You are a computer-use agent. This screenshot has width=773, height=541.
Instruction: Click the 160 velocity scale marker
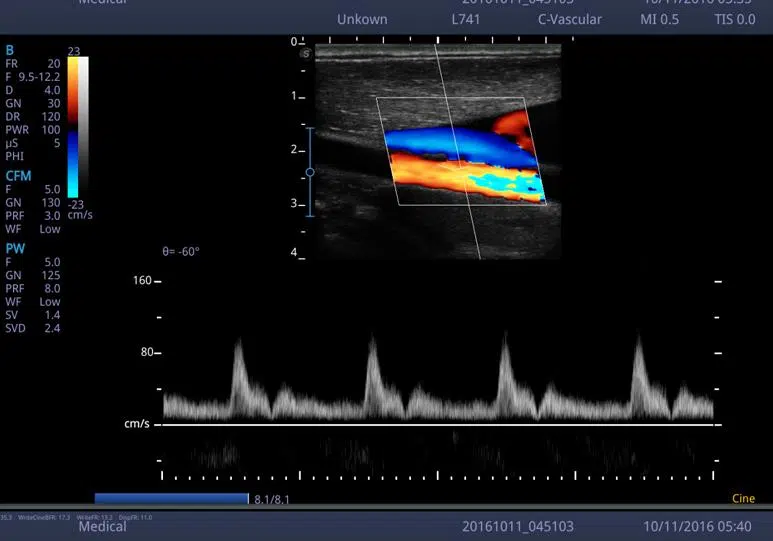[141, 281]
